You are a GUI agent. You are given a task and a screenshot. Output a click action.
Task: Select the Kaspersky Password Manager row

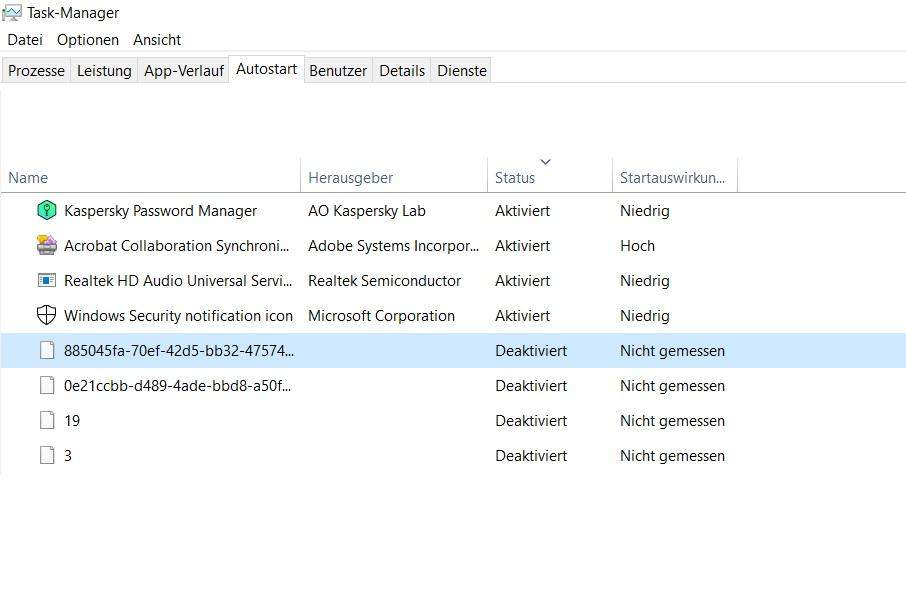453,210
